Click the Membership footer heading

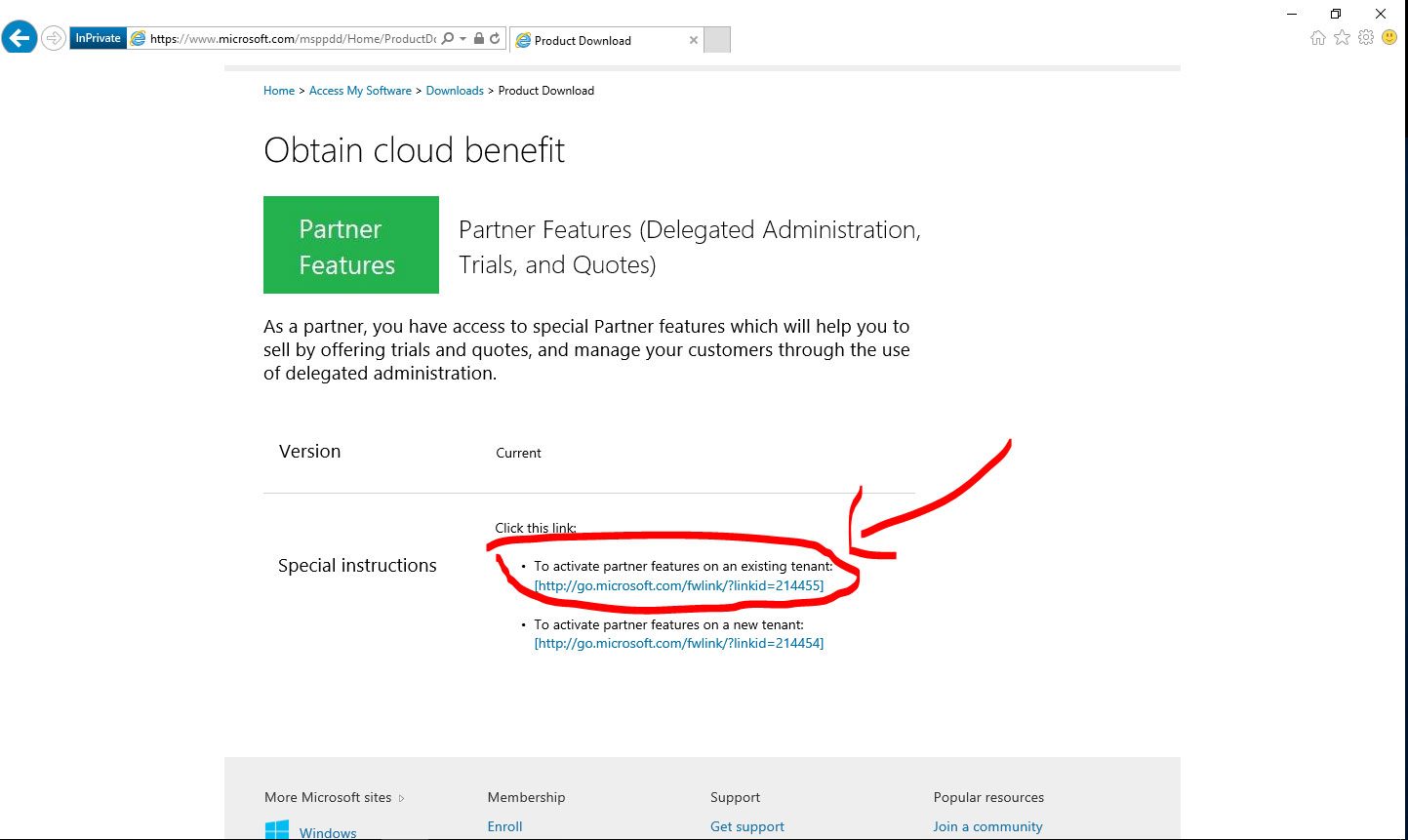[527, 797]
